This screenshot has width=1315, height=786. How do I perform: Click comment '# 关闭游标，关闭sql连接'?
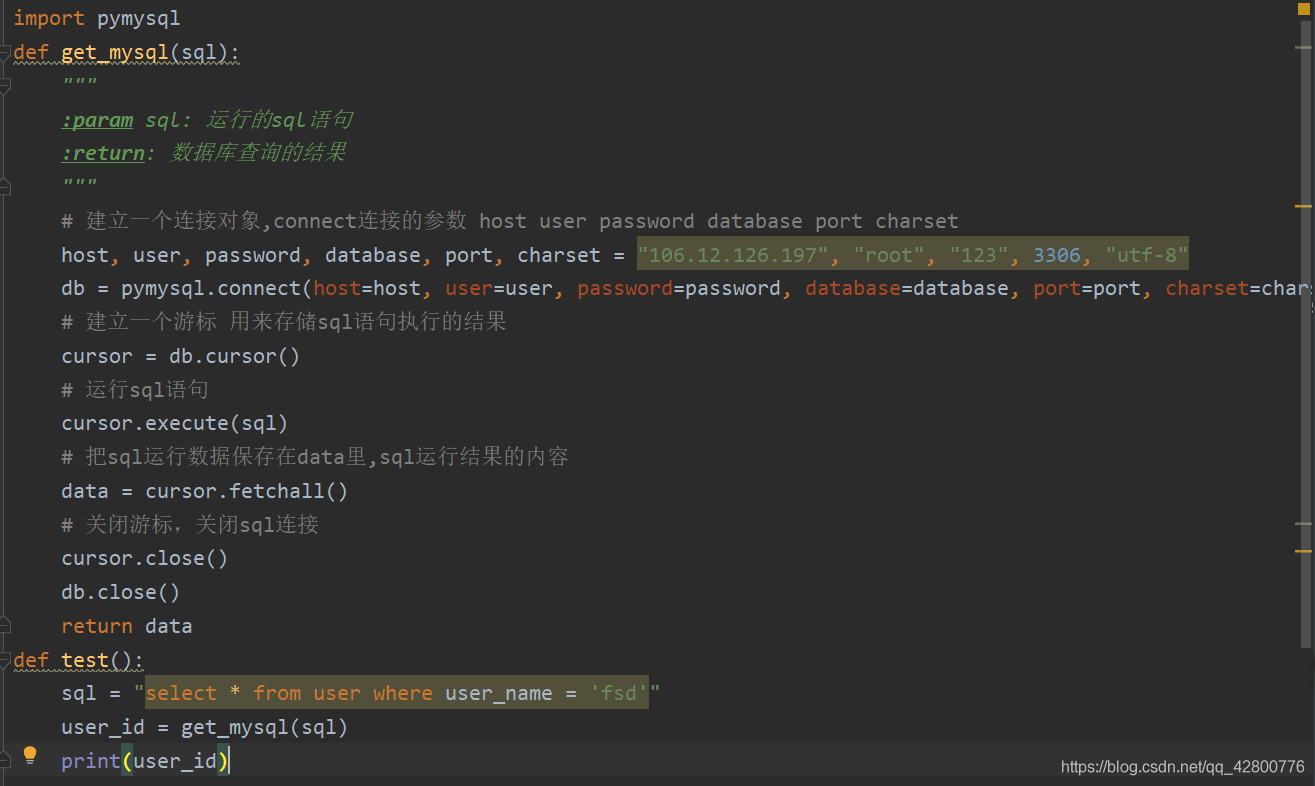[x=190, y=524]
